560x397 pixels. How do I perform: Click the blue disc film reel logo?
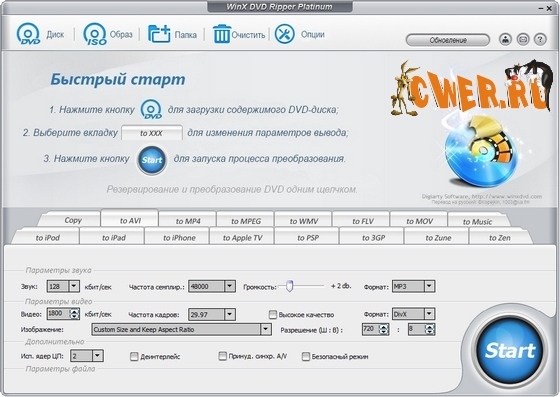[x=481, y=152]
